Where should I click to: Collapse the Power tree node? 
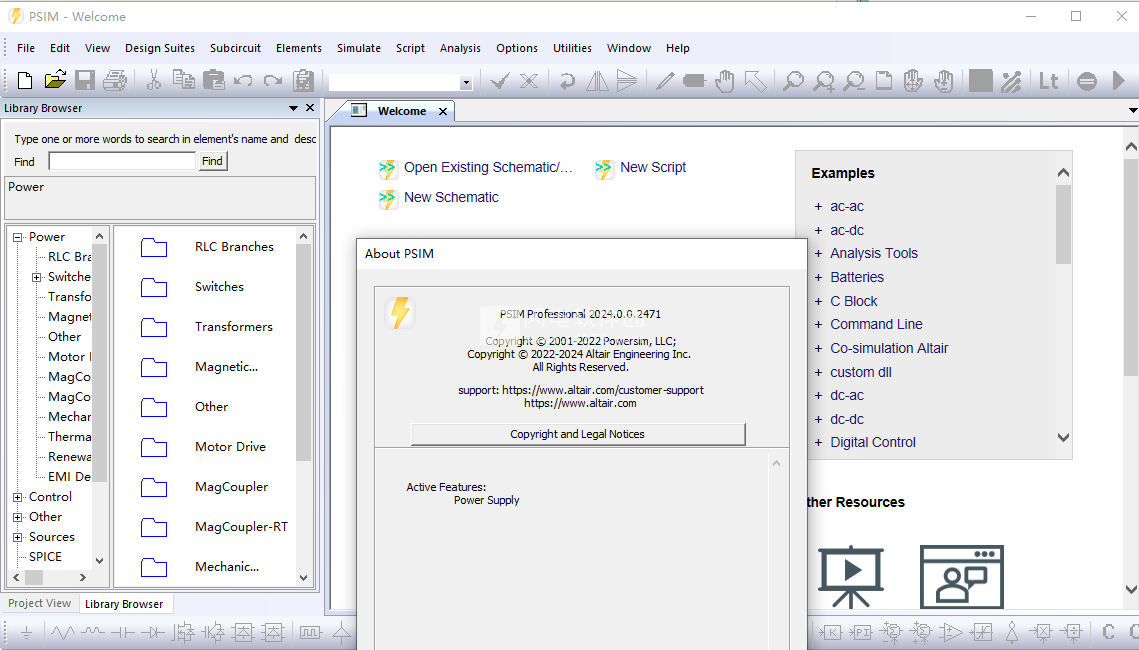pos(17,237)
